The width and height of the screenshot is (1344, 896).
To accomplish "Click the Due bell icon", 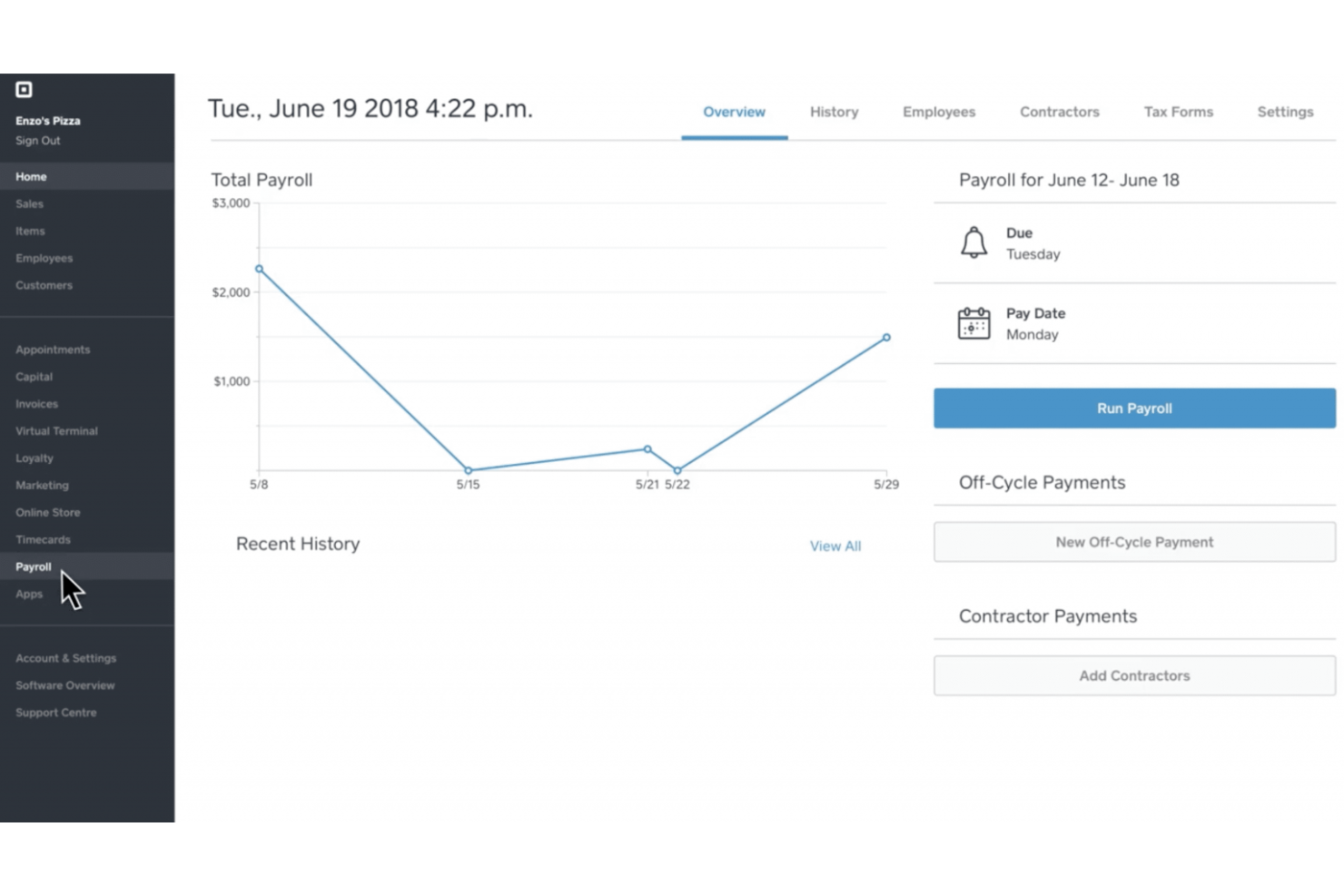I will 973,242.
